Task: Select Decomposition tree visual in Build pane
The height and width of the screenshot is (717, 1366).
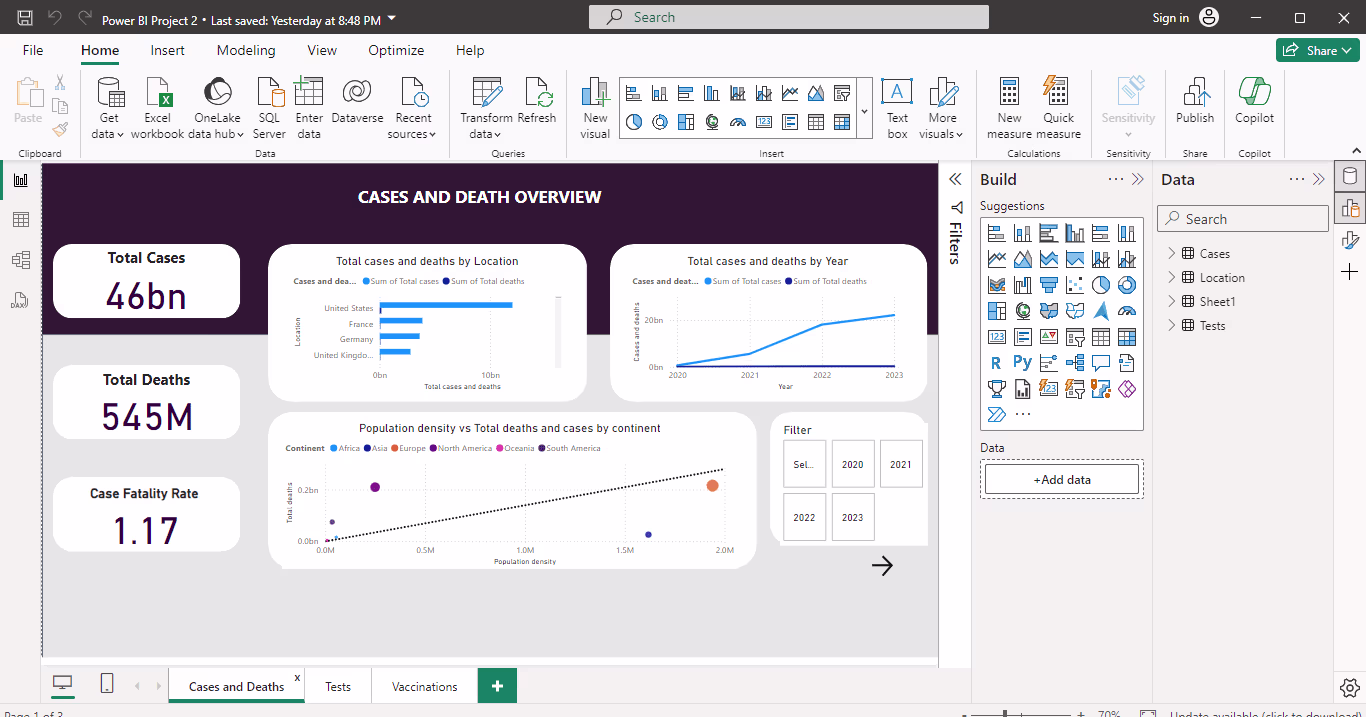Action: (x=1075, y=363)
